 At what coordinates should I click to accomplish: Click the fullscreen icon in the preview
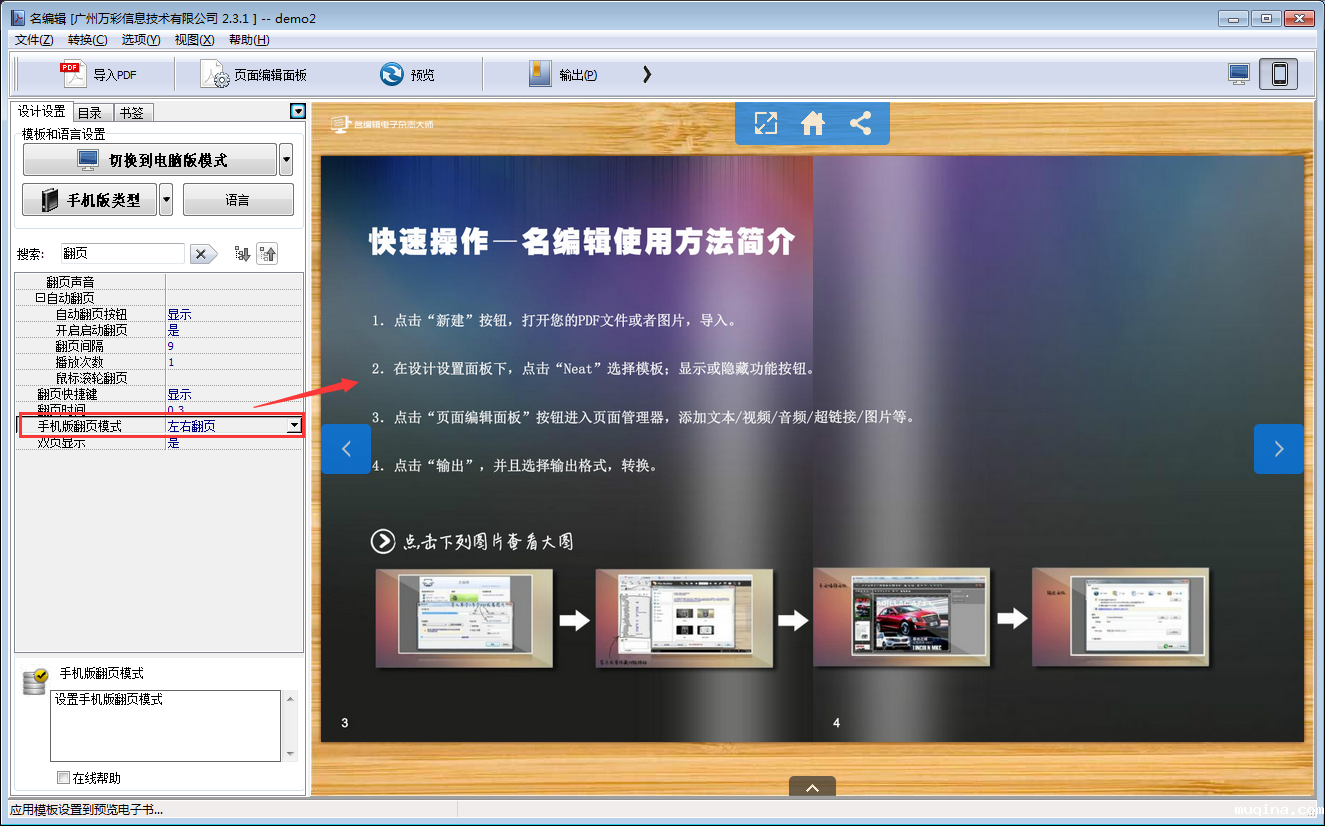[765, 123]
